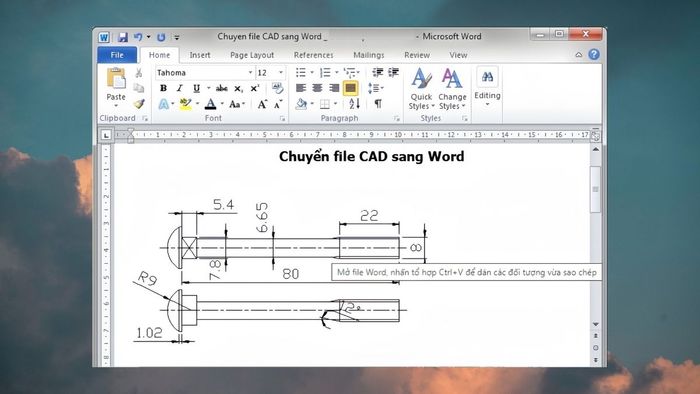Click the Word Help question mark
Viewport: 700px width, 394px height.
pos(594,54)
